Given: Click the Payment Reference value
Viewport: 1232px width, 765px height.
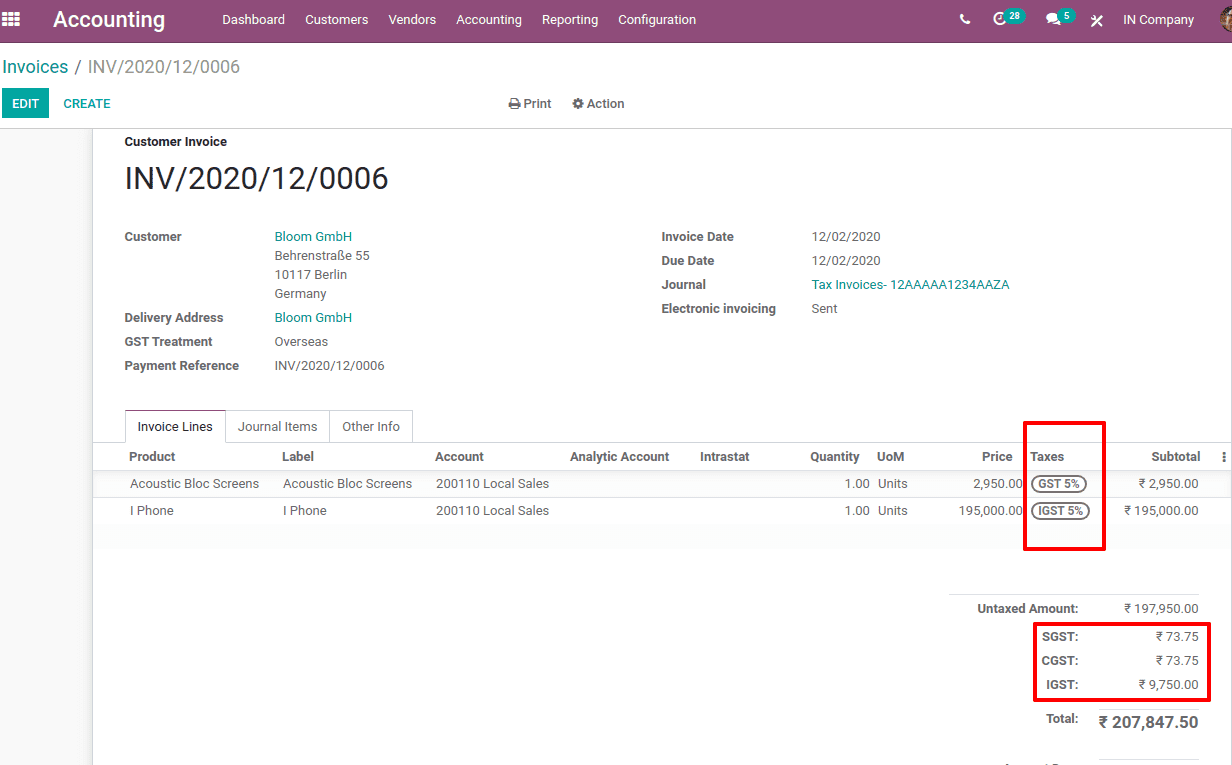Looking at the screenshot, I should click(x=329, y=366).
